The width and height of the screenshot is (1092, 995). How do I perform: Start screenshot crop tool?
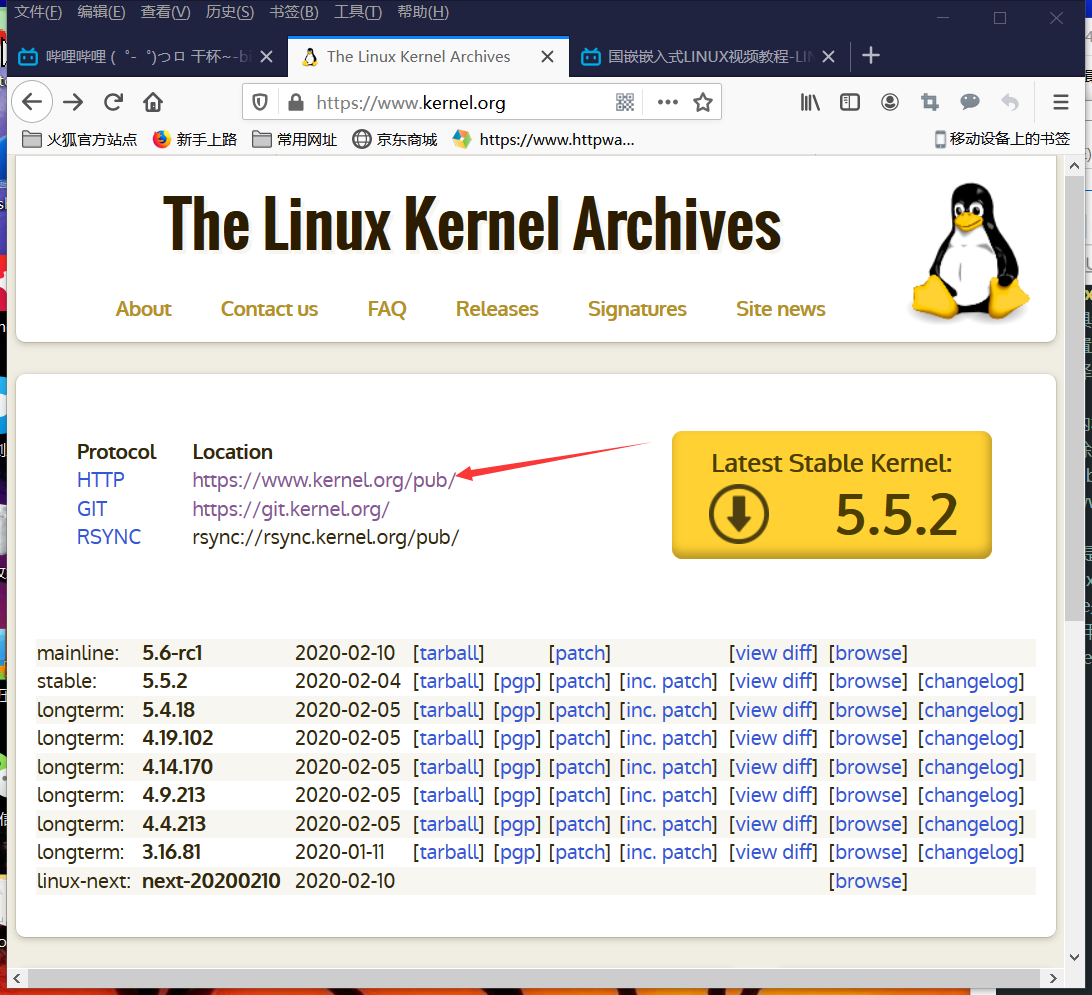pos(930,102)
